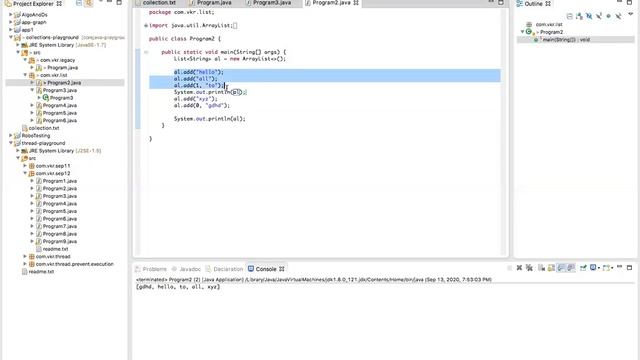Image resolution: width=640 pixels, height=360 pixels.
Task: Click Collapse All in Project Explorer
Action: click(79, 3)
